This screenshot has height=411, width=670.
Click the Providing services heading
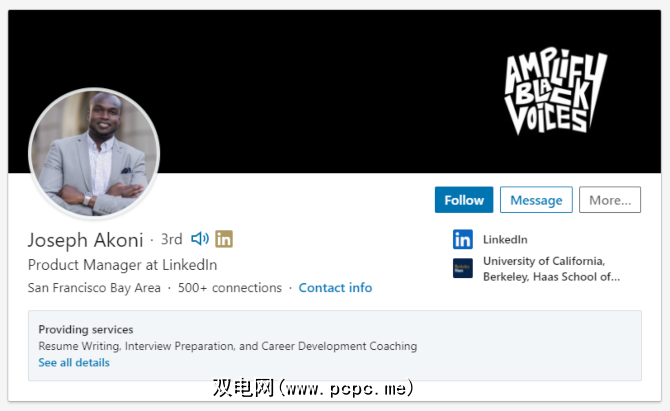pos(86,329)
